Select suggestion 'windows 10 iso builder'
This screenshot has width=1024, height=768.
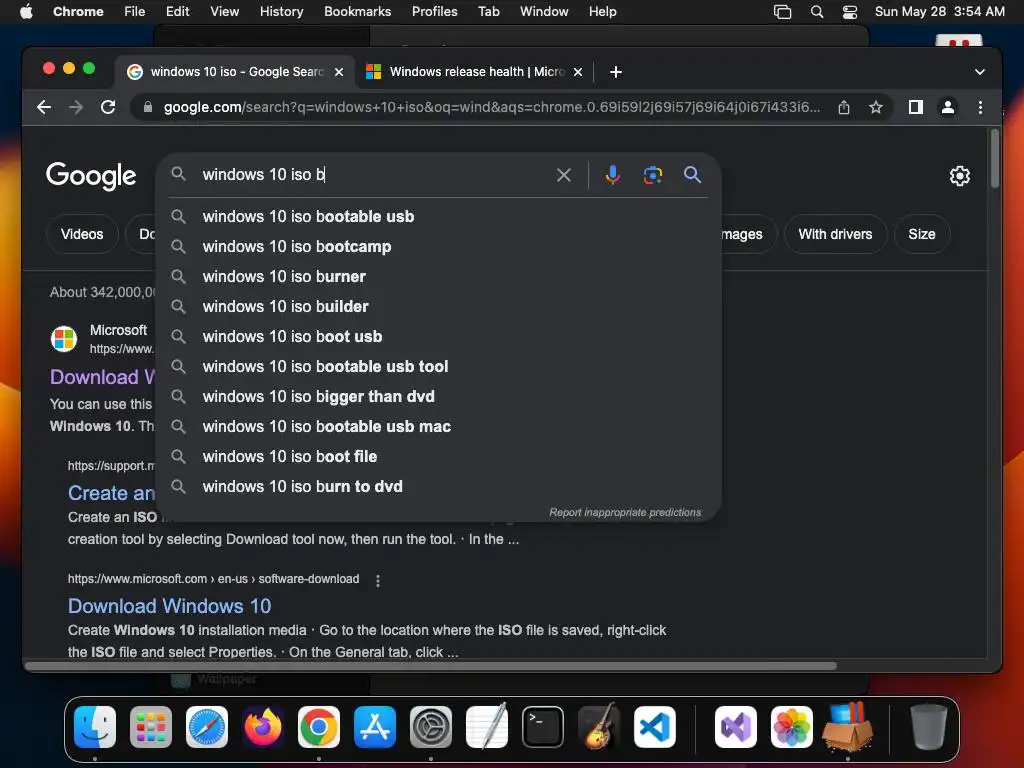(x=438, y=306)
